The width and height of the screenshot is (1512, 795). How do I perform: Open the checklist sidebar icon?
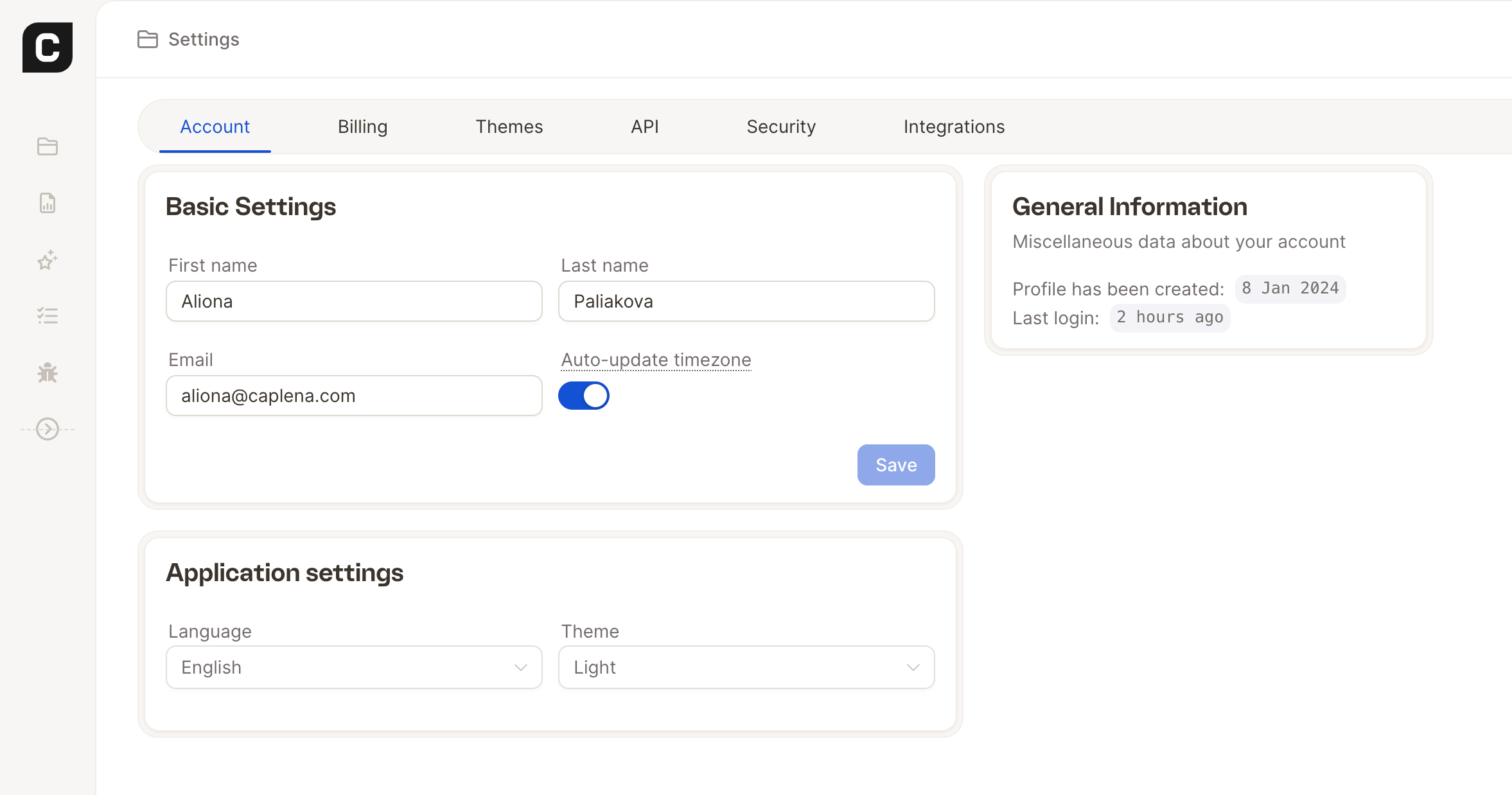tap(48, 316)
